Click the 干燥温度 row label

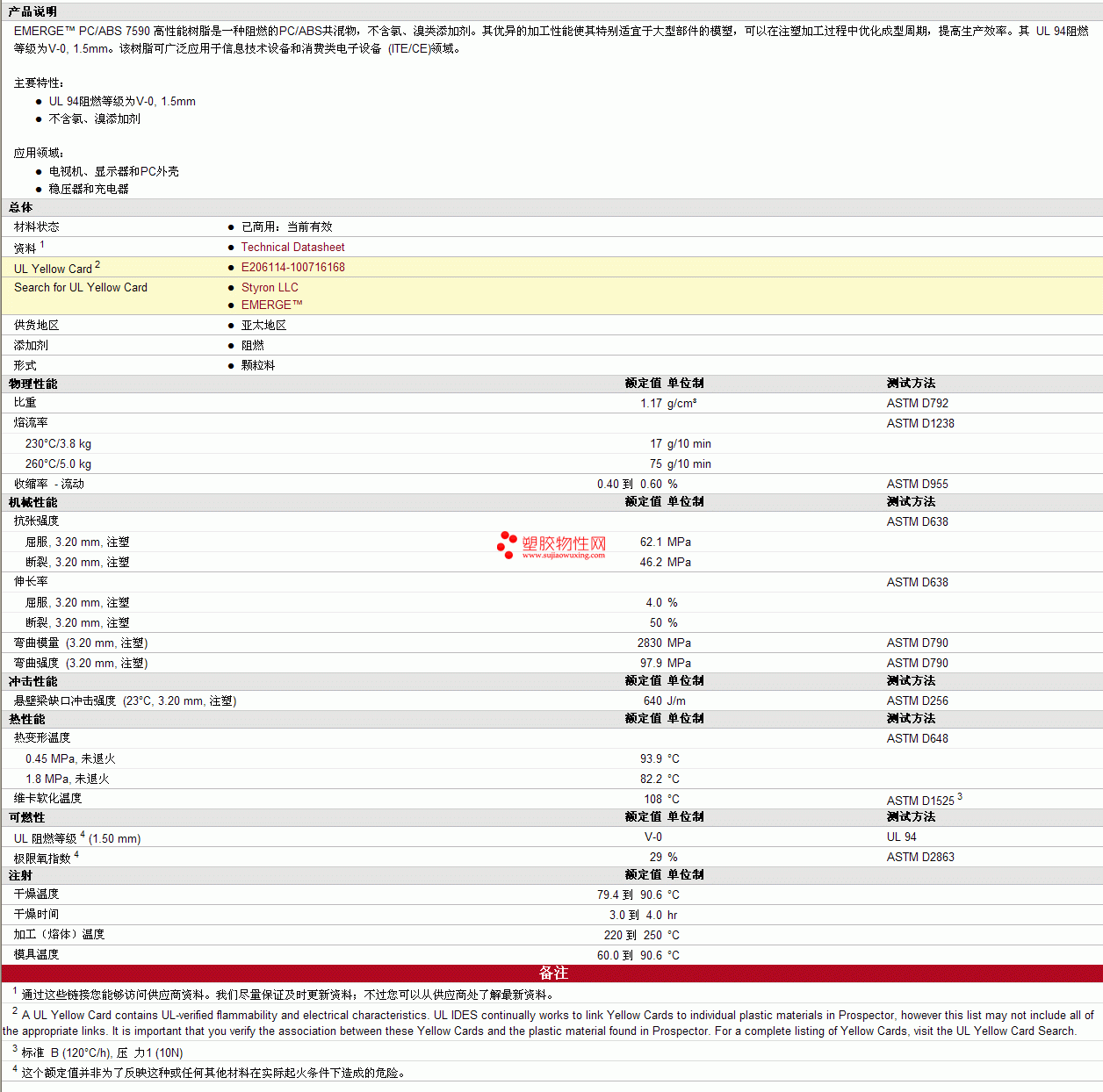(37, 894)
